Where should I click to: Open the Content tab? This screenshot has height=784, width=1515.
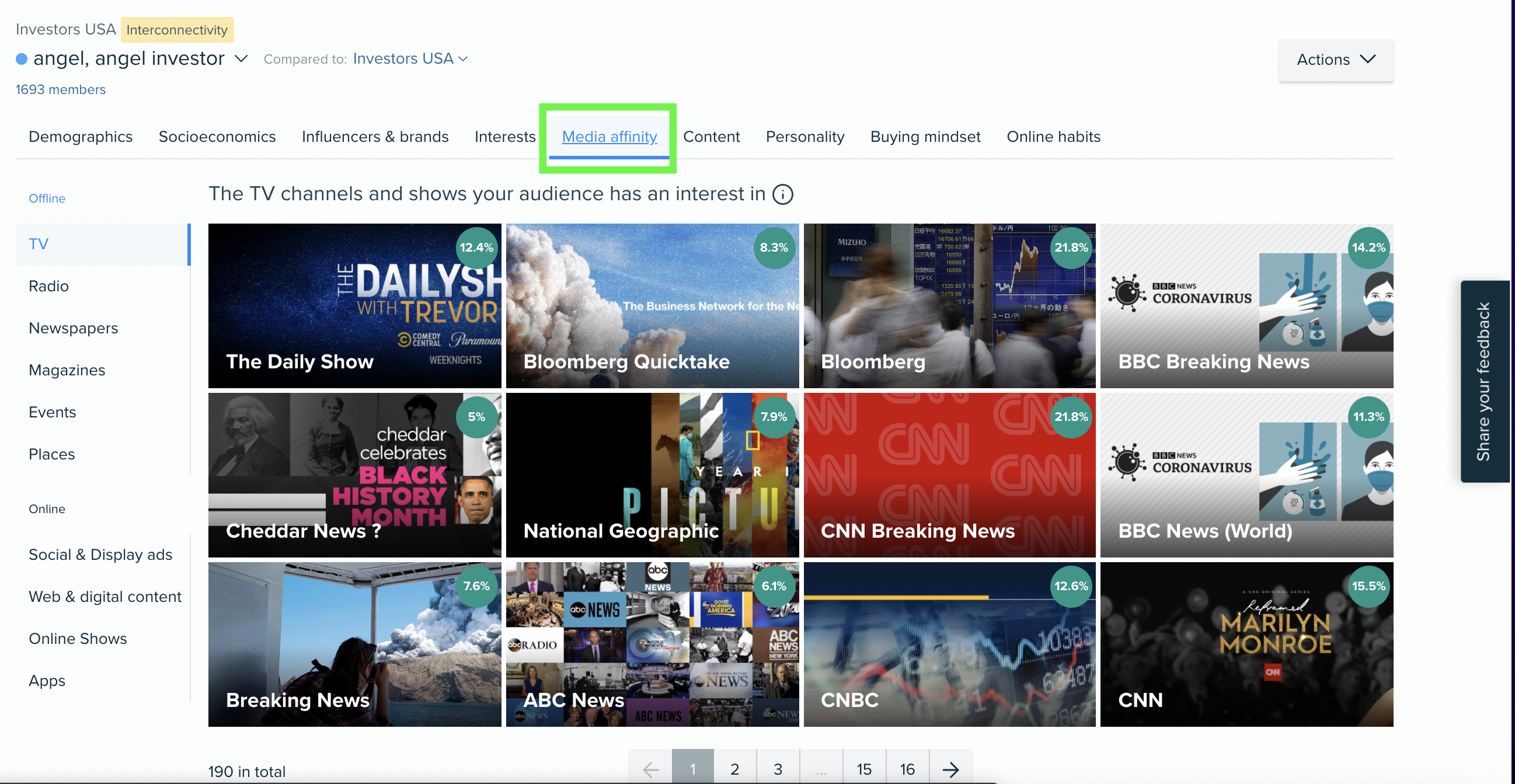[x=711, y=137]
